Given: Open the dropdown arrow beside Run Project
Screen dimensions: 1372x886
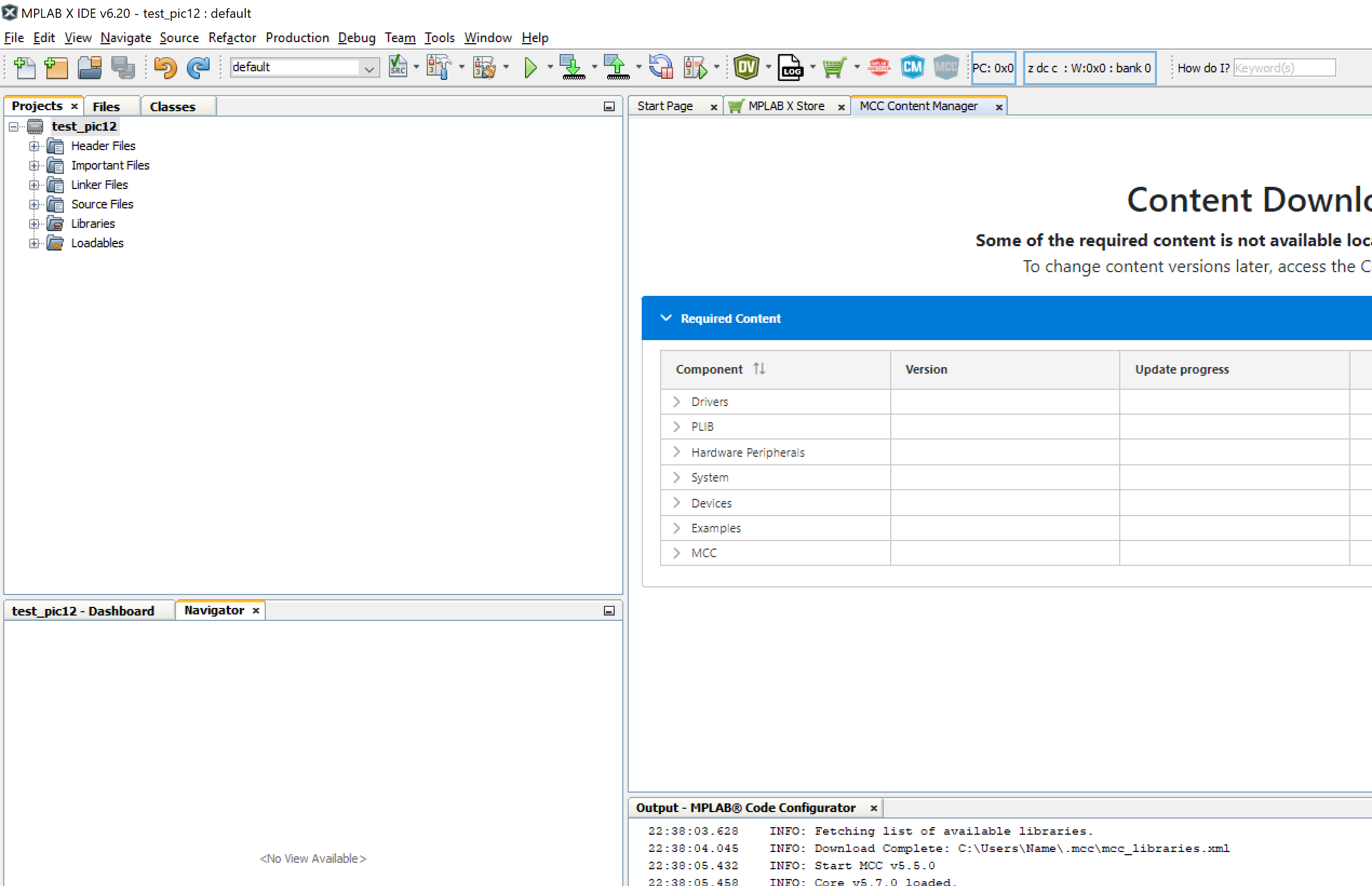Looking at the screenshot, I should point(549,67).
